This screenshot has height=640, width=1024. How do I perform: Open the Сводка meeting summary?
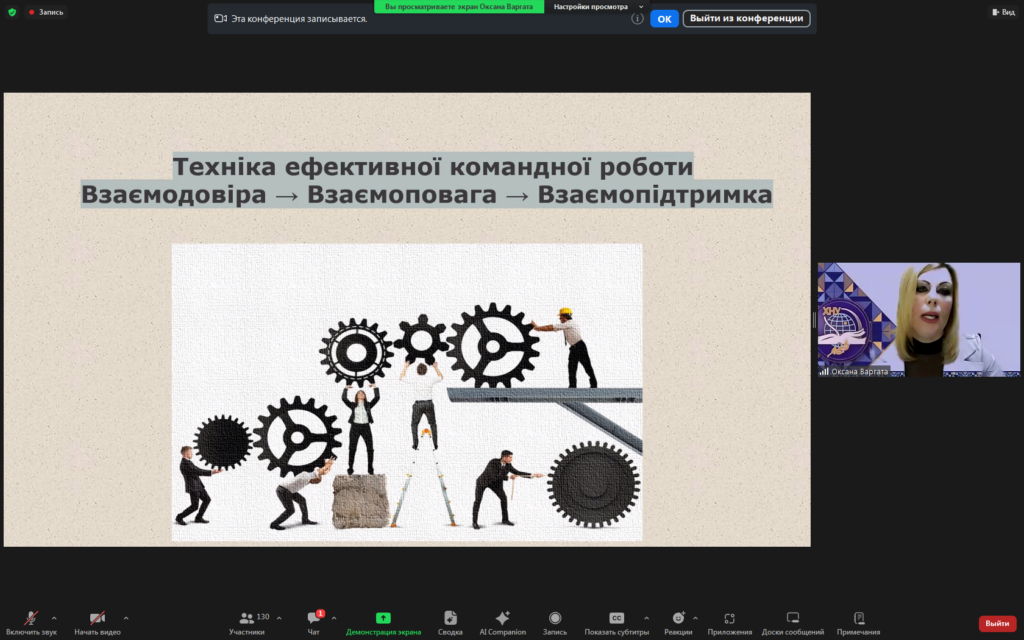coord(450,619)
